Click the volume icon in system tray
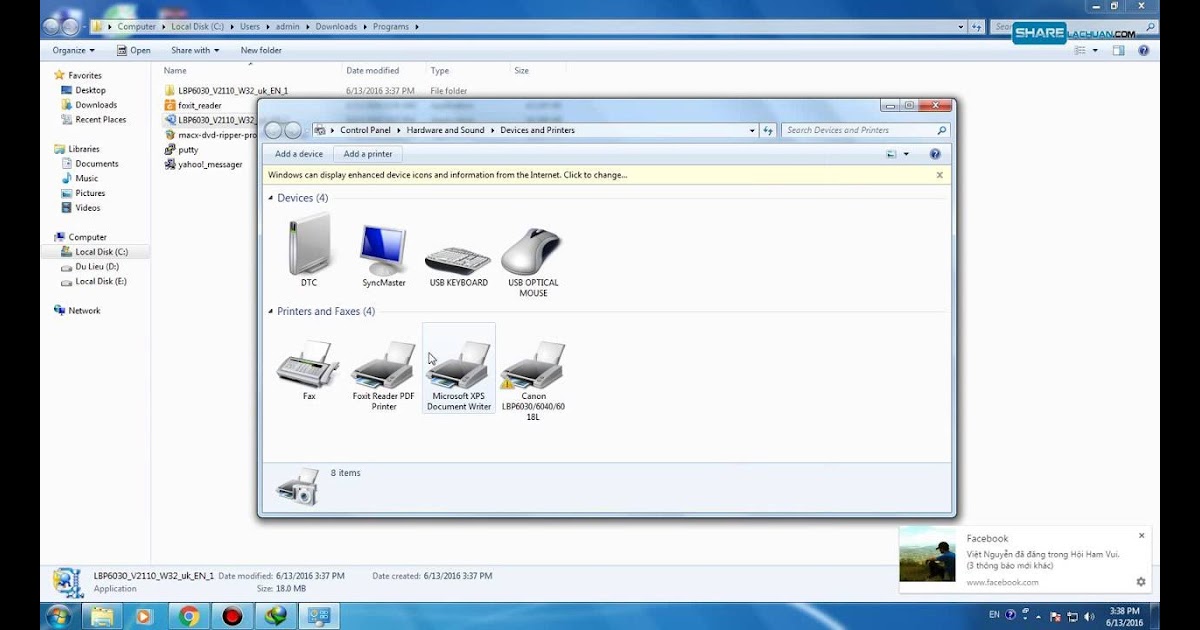 1089,615
